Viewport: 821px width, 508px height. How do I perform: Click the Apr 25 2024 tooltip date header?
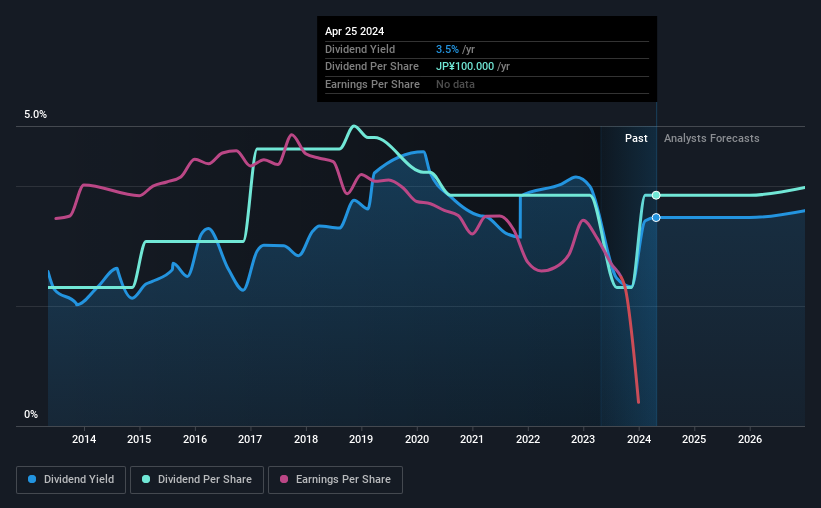354,31
